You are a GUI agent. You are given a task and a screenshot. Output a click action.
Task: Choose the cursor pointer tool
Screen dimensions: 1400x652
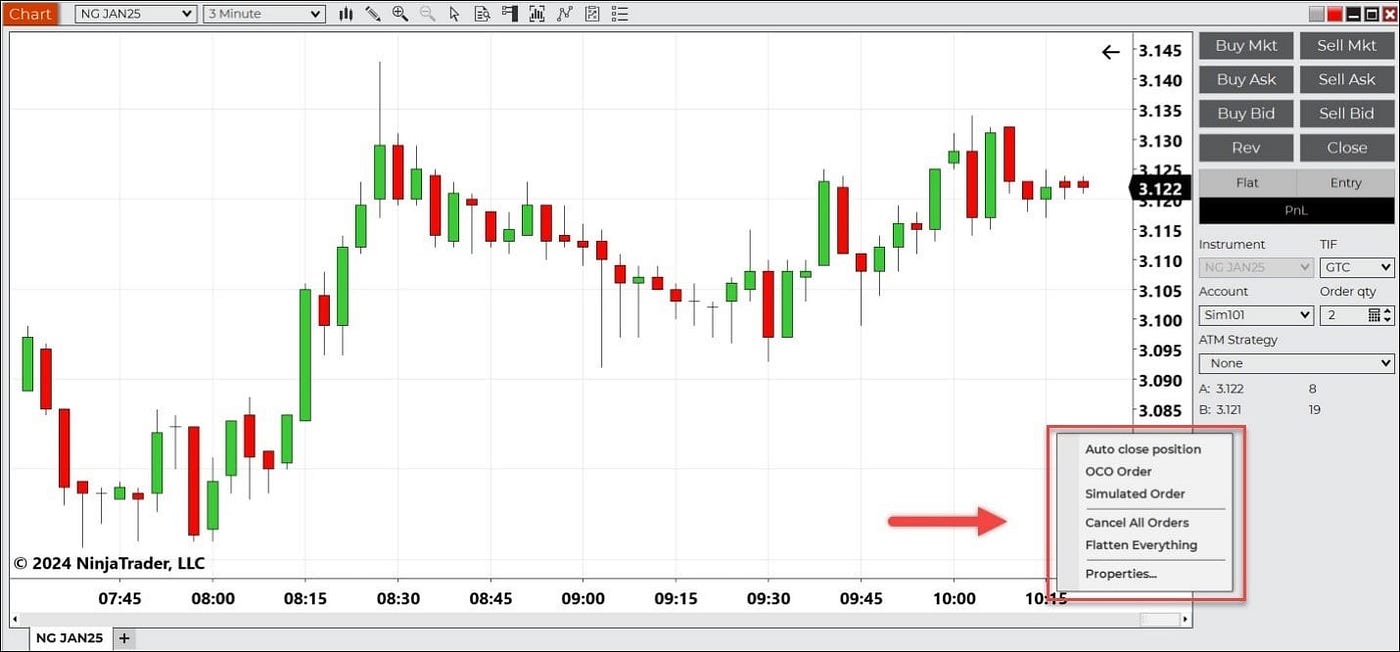click(x=455, y=14)
